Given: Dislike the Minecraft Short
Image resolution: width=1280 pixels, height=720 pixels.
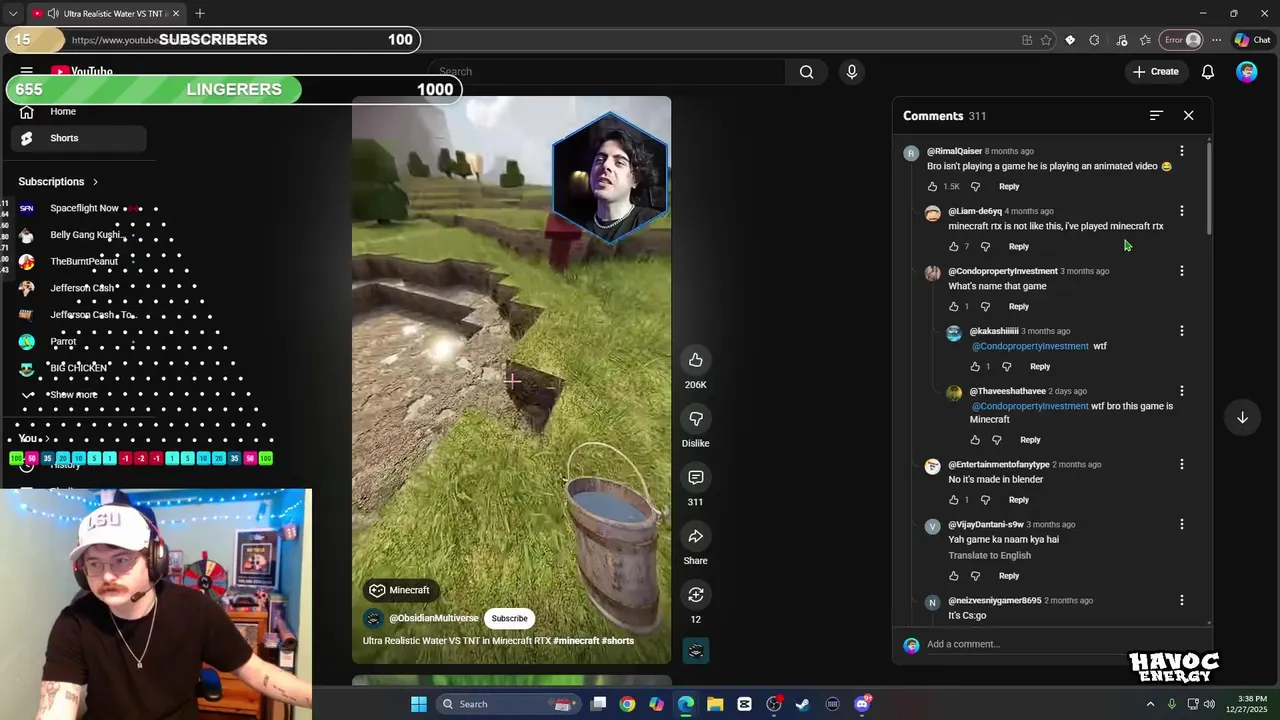Looking at the screenshot, I should 695,418.
